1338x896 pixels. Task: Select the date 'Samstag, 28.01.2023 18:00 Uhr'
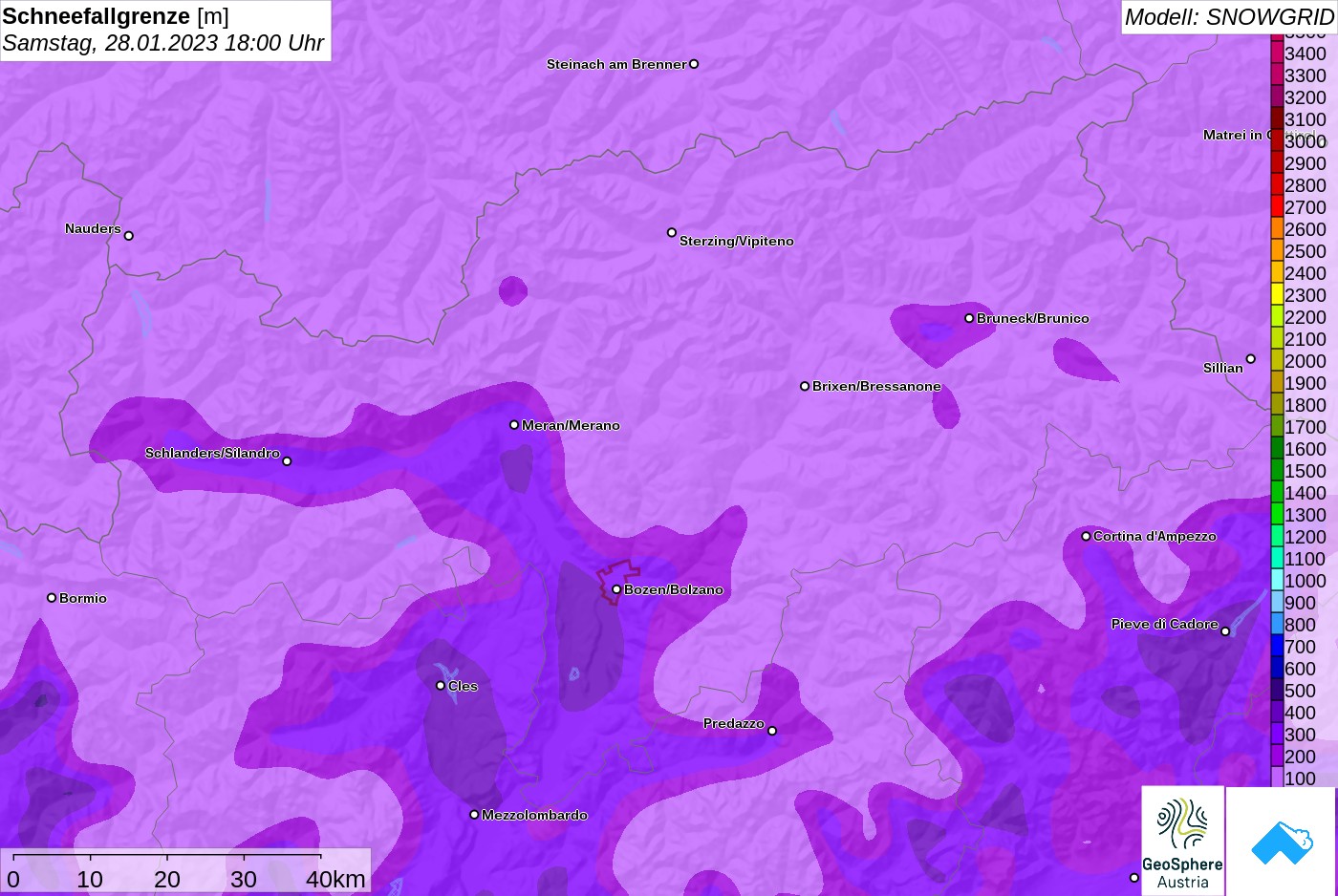[163, 43]
